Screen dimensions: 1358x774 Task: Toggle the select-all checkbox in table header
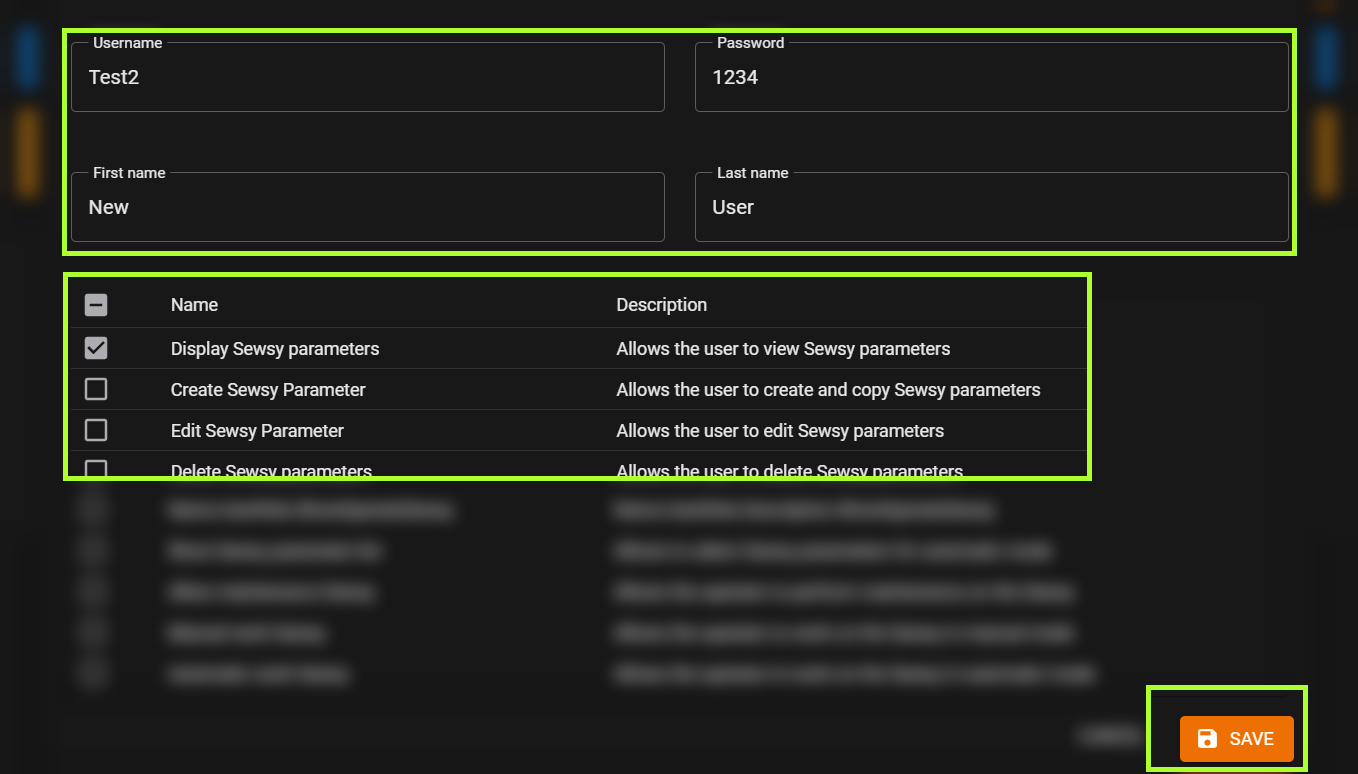click(x=96, y=305)
